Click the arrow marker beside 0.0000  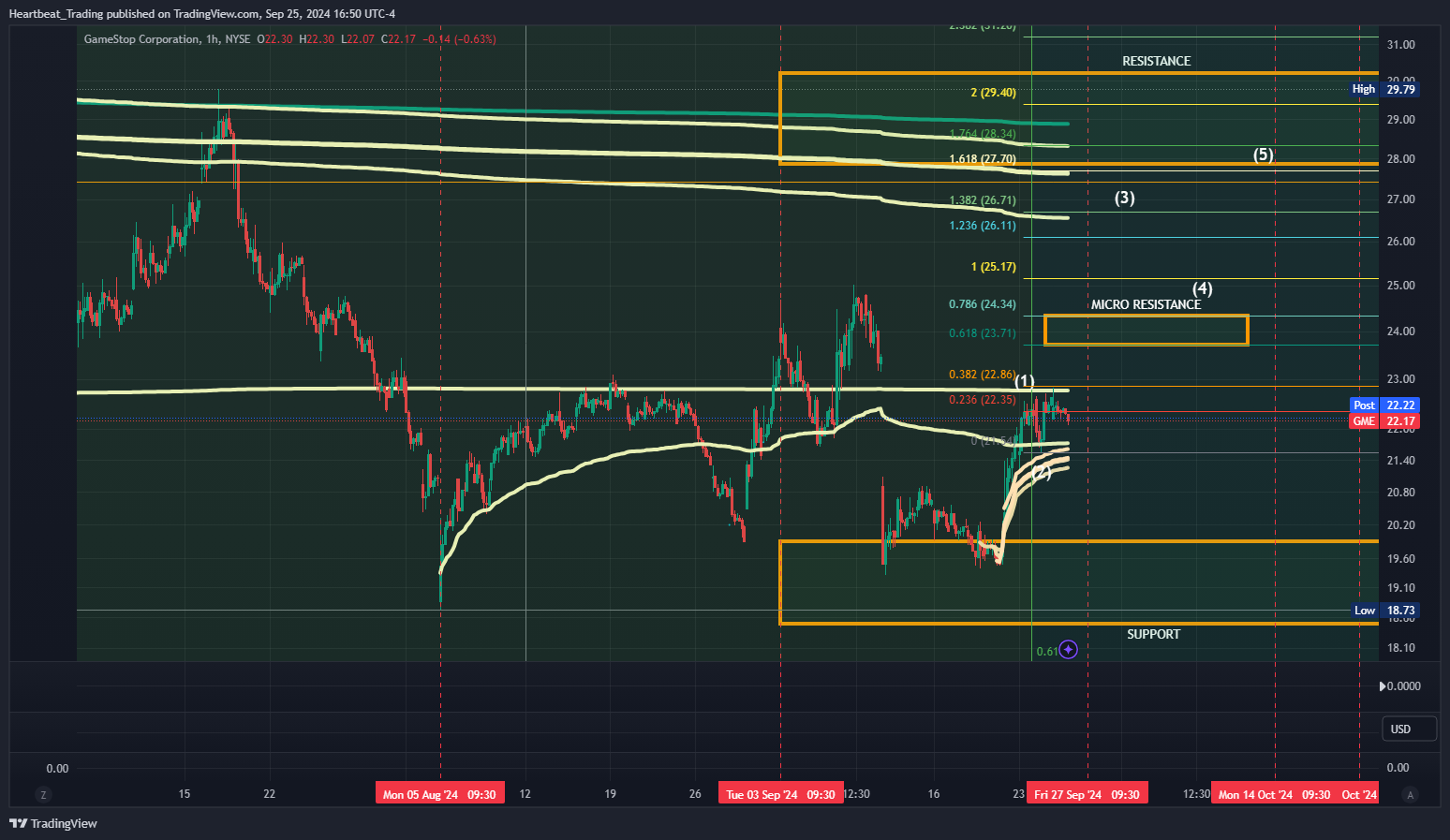(x=1383, y=686)
